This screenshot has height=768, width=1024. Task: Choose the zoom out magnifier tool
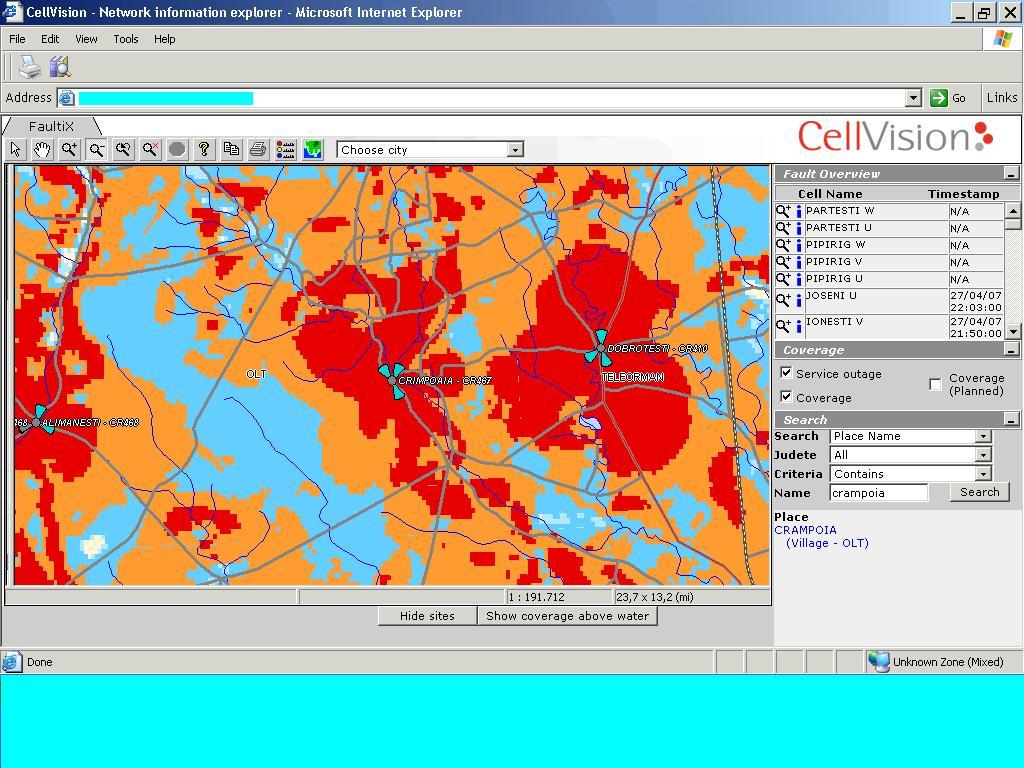pyautogui.click(x=97, y=150)
